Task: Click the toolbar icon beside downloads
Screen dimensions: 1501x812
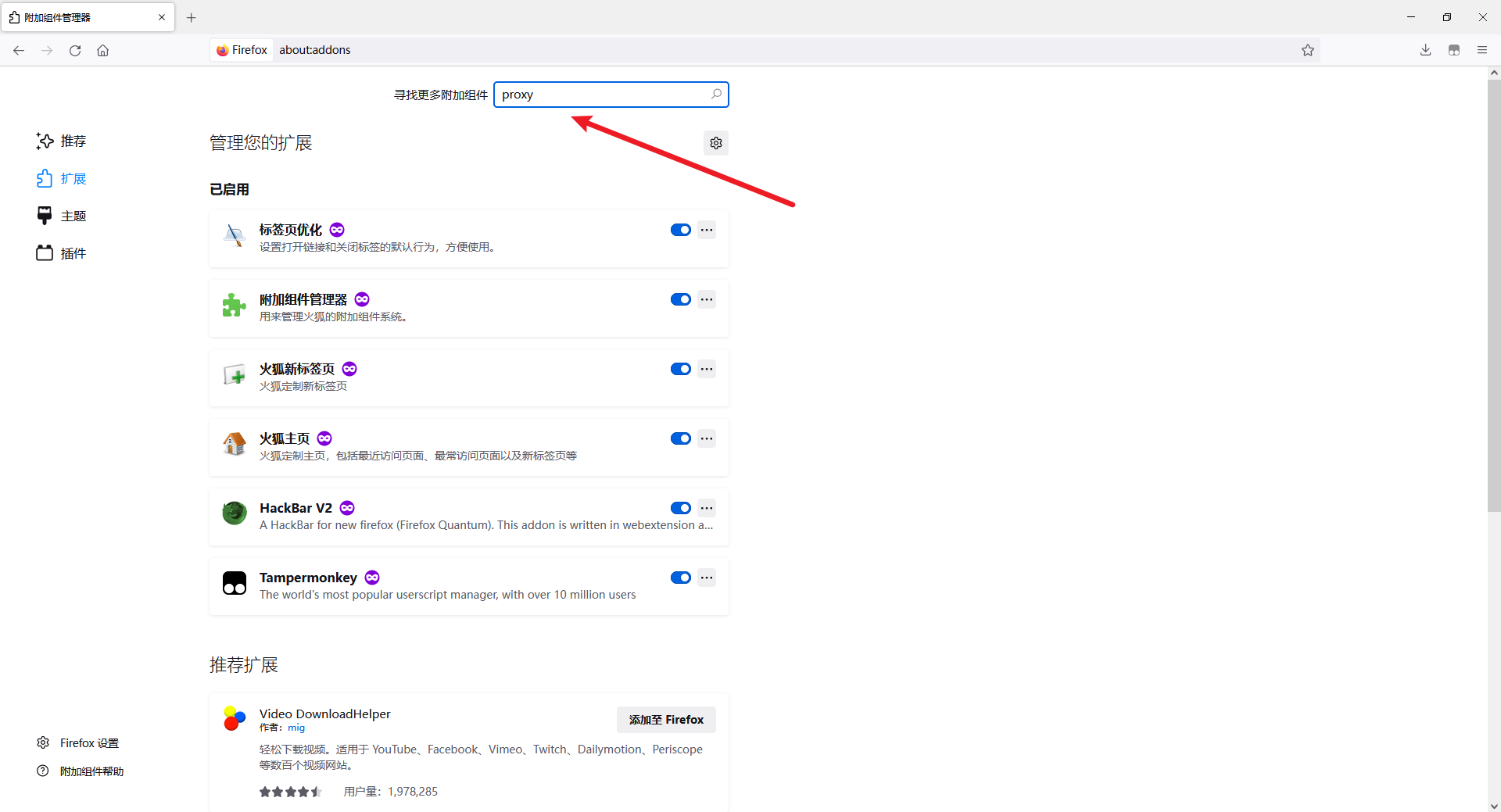Action: [x=1454, y=50]
